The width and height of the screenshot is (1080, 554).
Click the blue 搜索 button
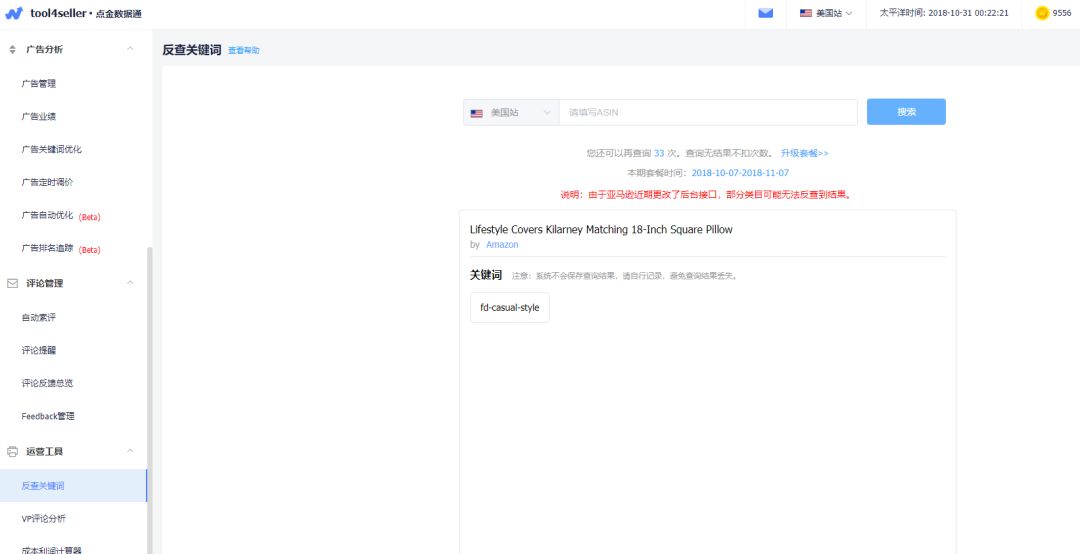coord(906,112)
